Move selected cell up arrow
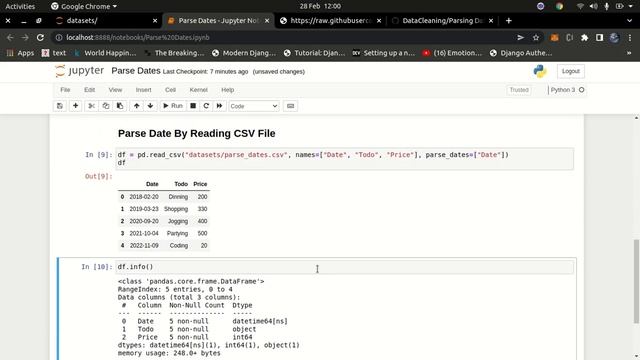 click(x=136, y=106)
